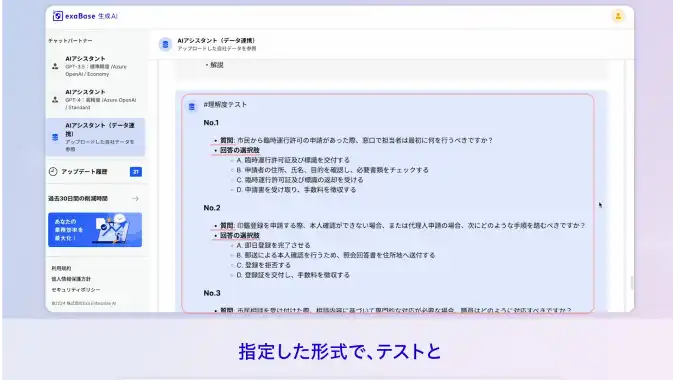
Task: Click answer B. 申請者の住所、氏名、目的を確認
Action: tap(332, 170)
